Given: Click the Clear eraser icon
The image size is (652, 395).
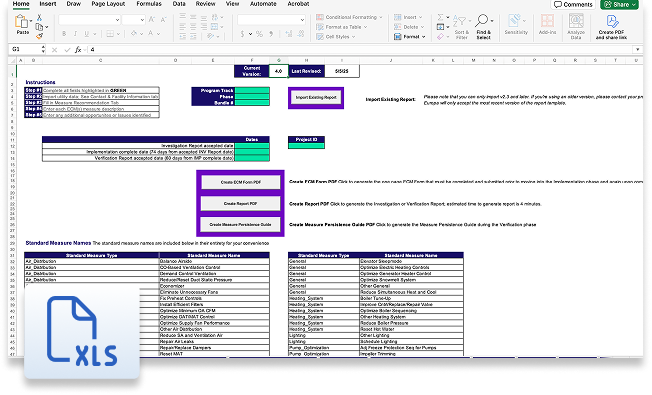Looking at the screenshot, I should pos(440,37).
